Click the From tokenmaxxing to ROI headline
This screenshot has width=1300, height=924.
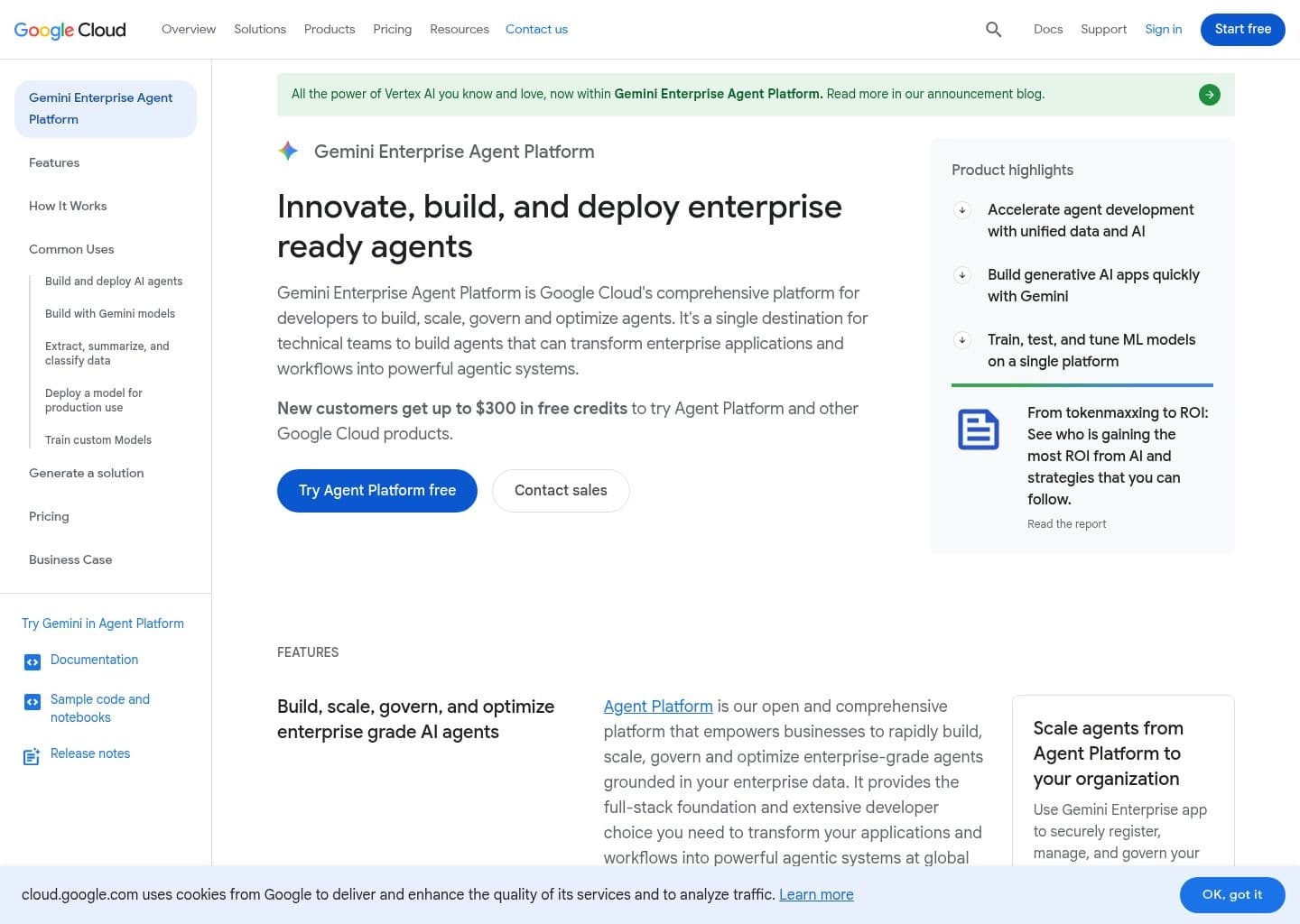[1118, 456]
